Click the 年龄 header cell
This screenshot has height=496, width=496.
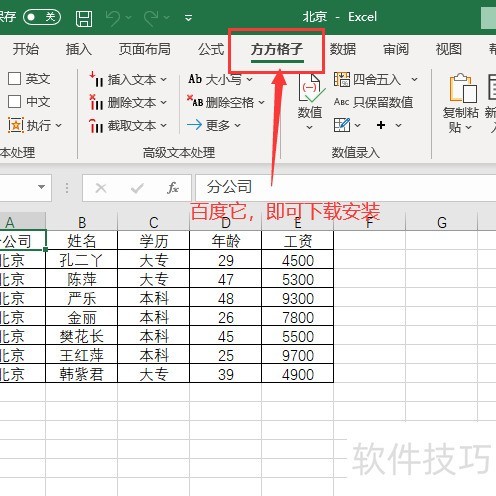pyautogui.click(x=226, y=241)
